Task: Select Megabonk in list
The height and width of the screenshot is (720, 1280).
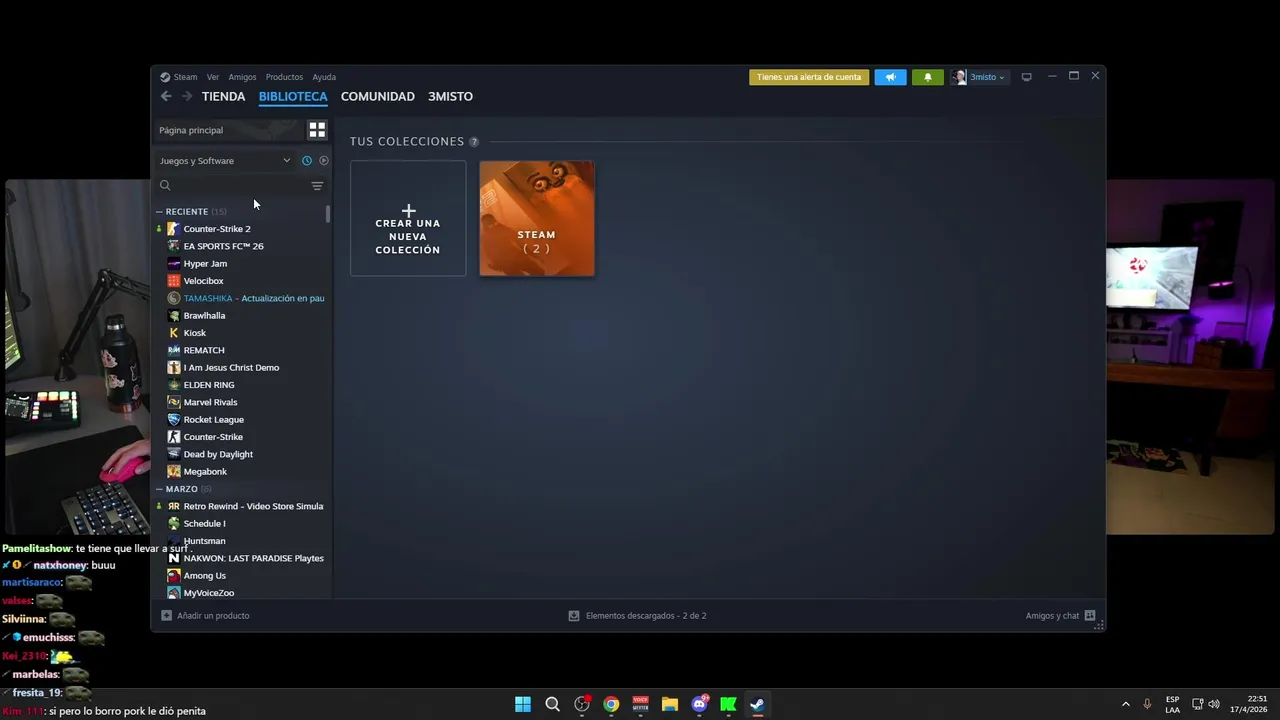Action: (205, 472)
